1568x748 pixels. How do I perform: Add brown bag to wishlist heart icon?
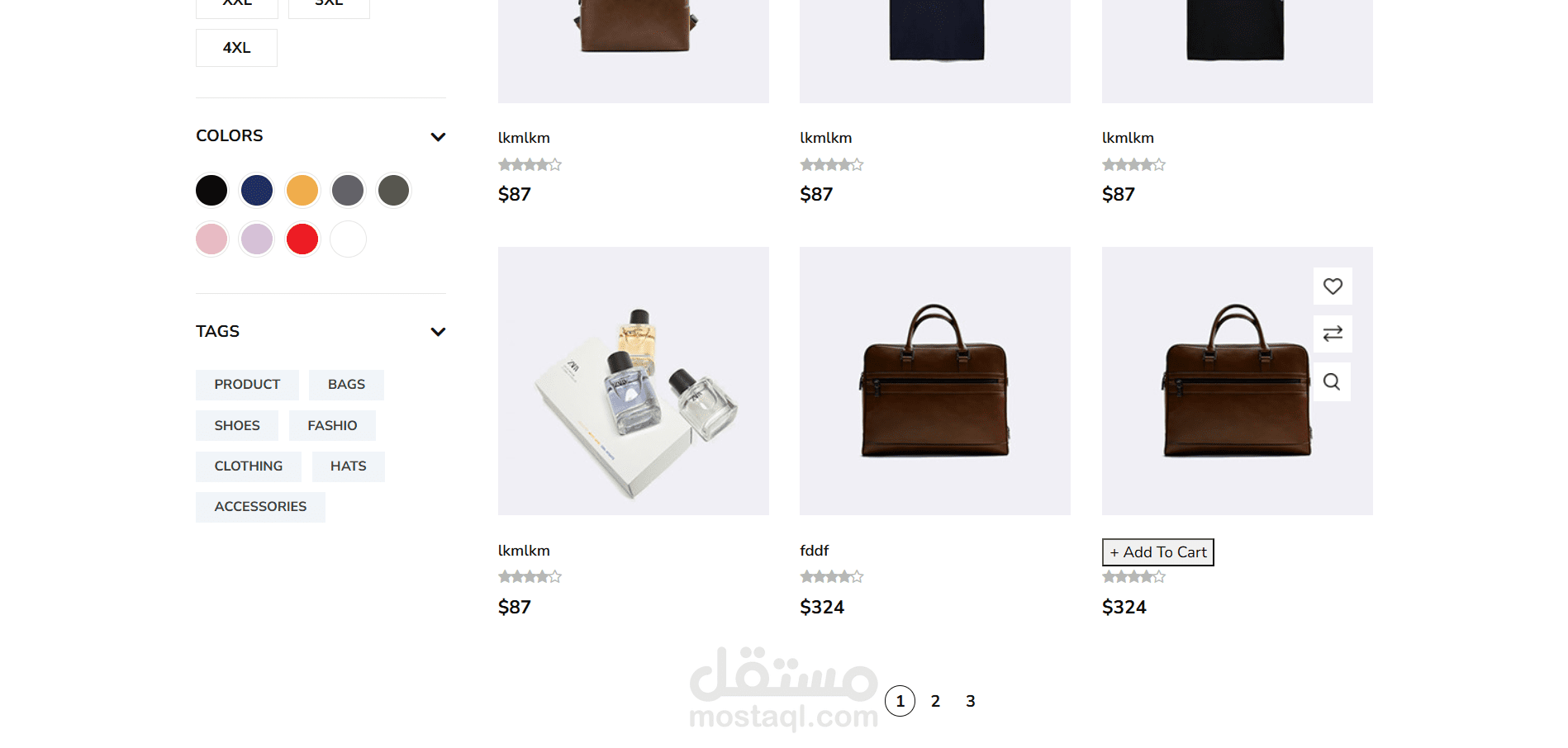pyautogui.click(x=1333, y=286)
